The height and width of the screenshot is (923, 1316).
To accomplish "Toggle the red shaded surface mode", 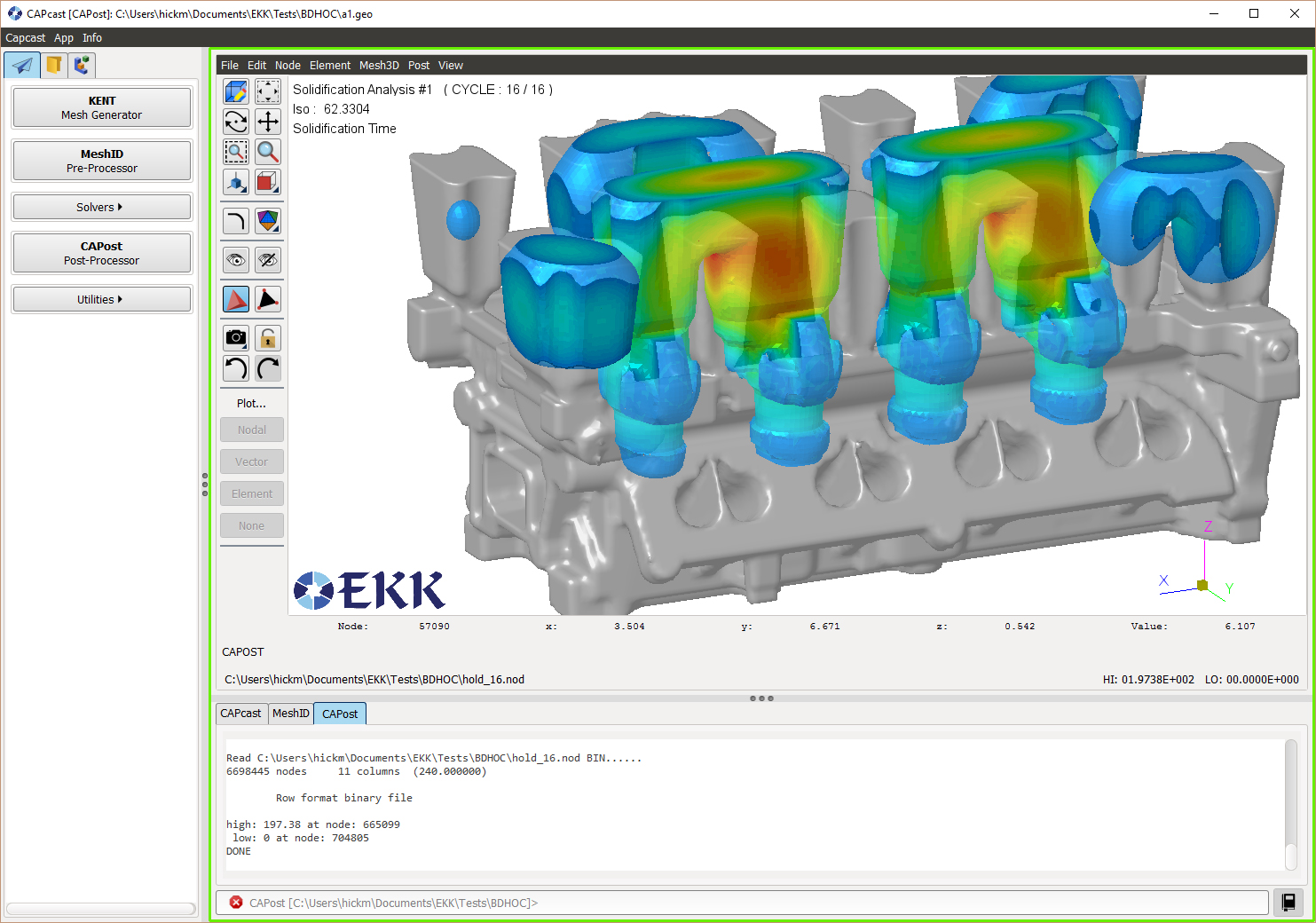I will click(236, 299).
